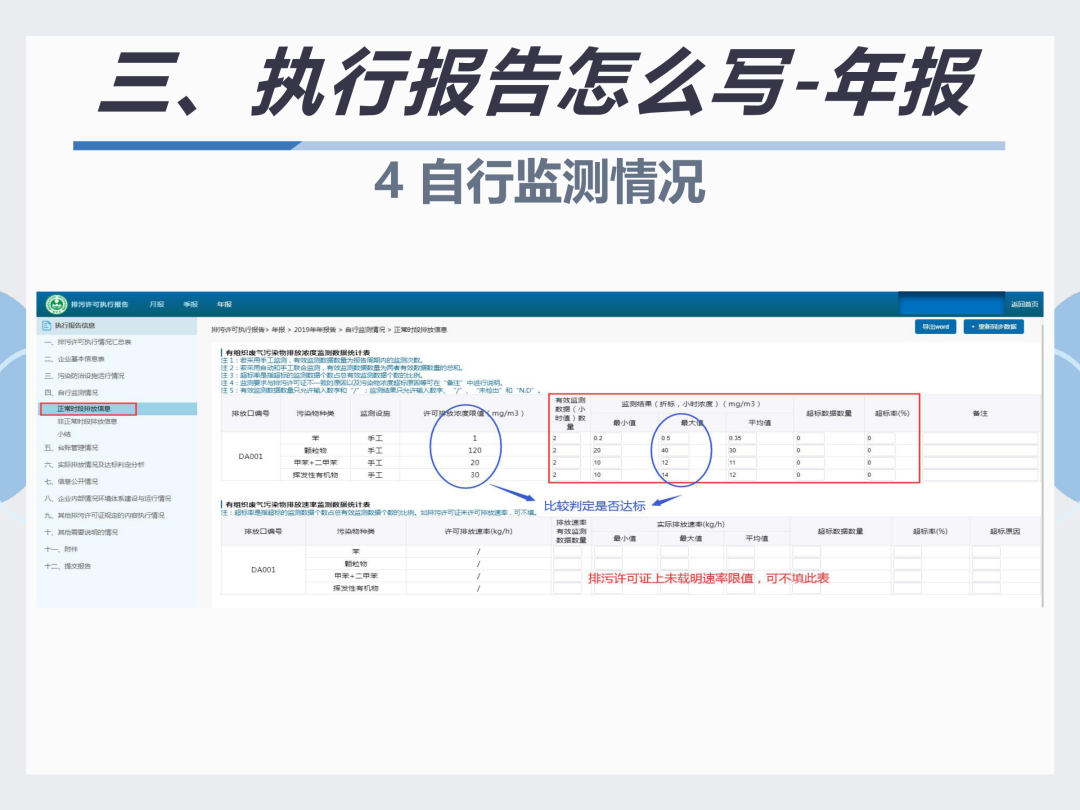Image resolution: width=1080 pixels, height=810 pixels.
Task: Collapse 四、自行监测情况 sidebar section
Action: click(x=72, y=393)
